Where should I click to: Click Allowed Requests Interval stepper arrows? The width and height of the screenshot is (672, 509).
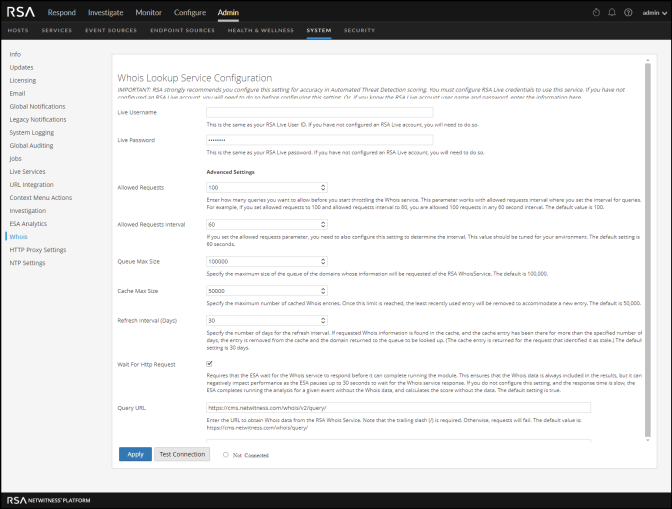point(323,224)
